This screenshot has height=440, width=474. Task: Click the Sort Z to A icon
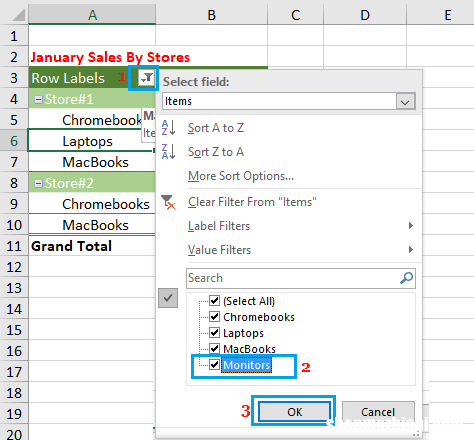pyautogui.click(x=168, y=152)
